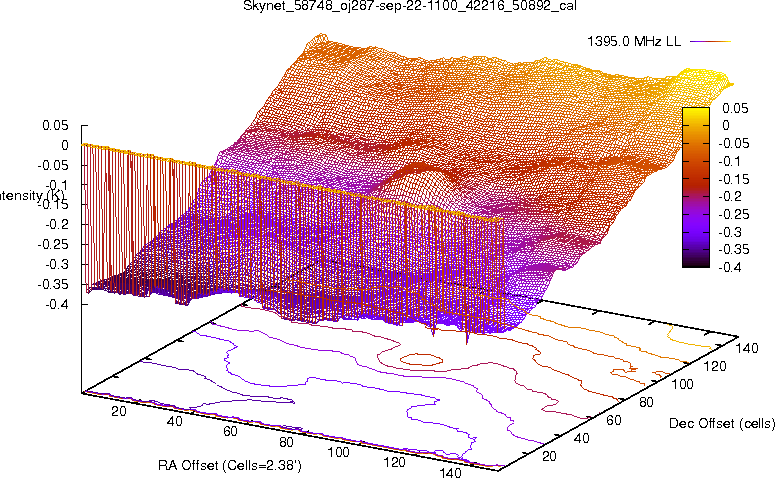
Task: Click the RA Offset axis tick 60
Action: pos(230,431)
